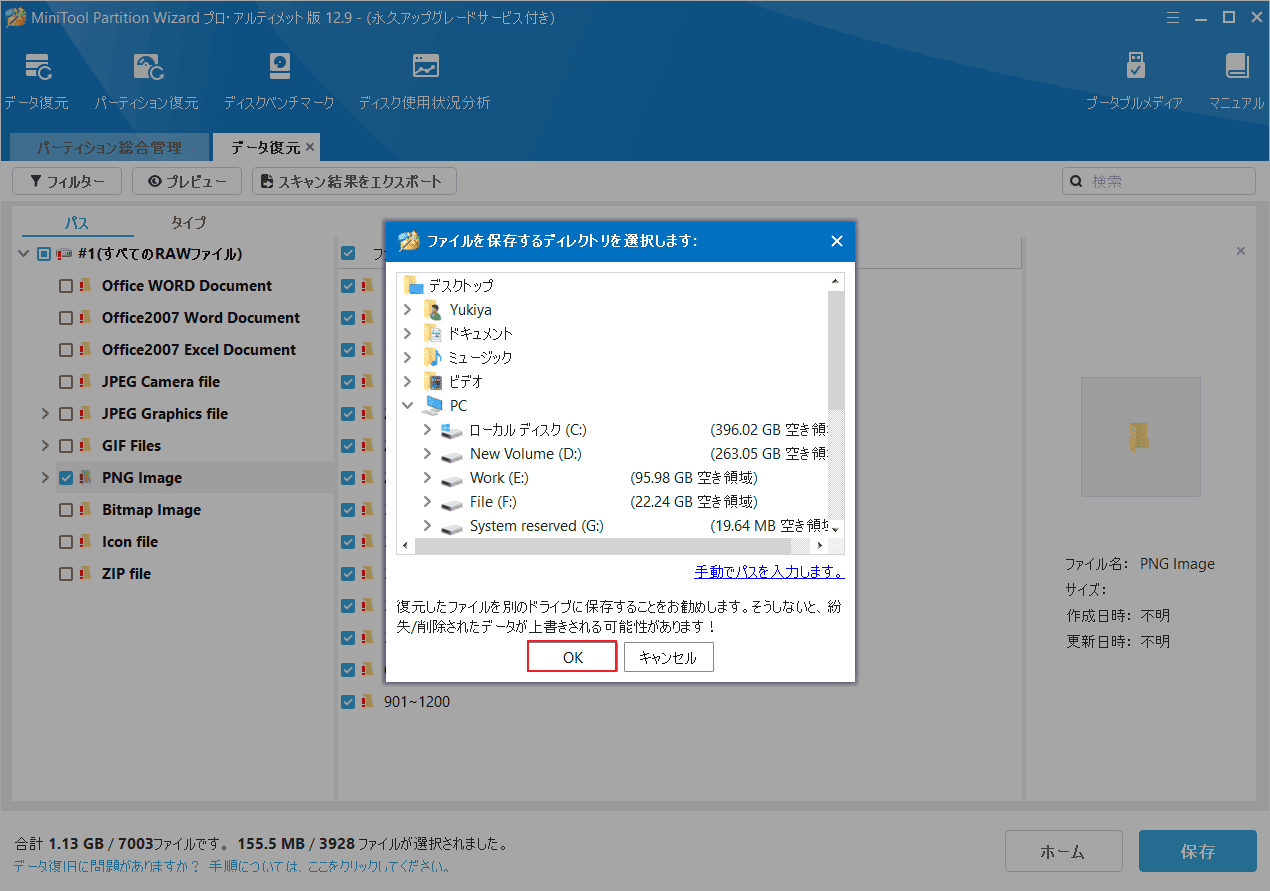
Task: Close the preview panel with its X
Action: [x=1241, y=251]
